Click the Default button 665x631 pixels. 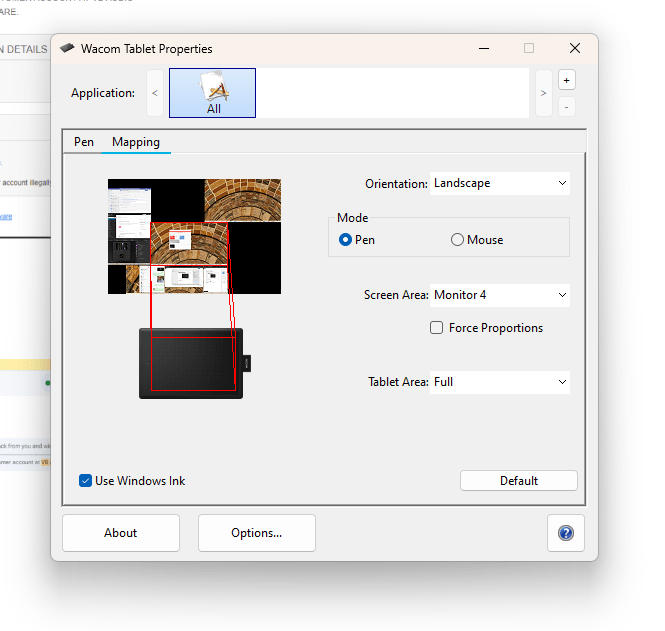[519, 480]
